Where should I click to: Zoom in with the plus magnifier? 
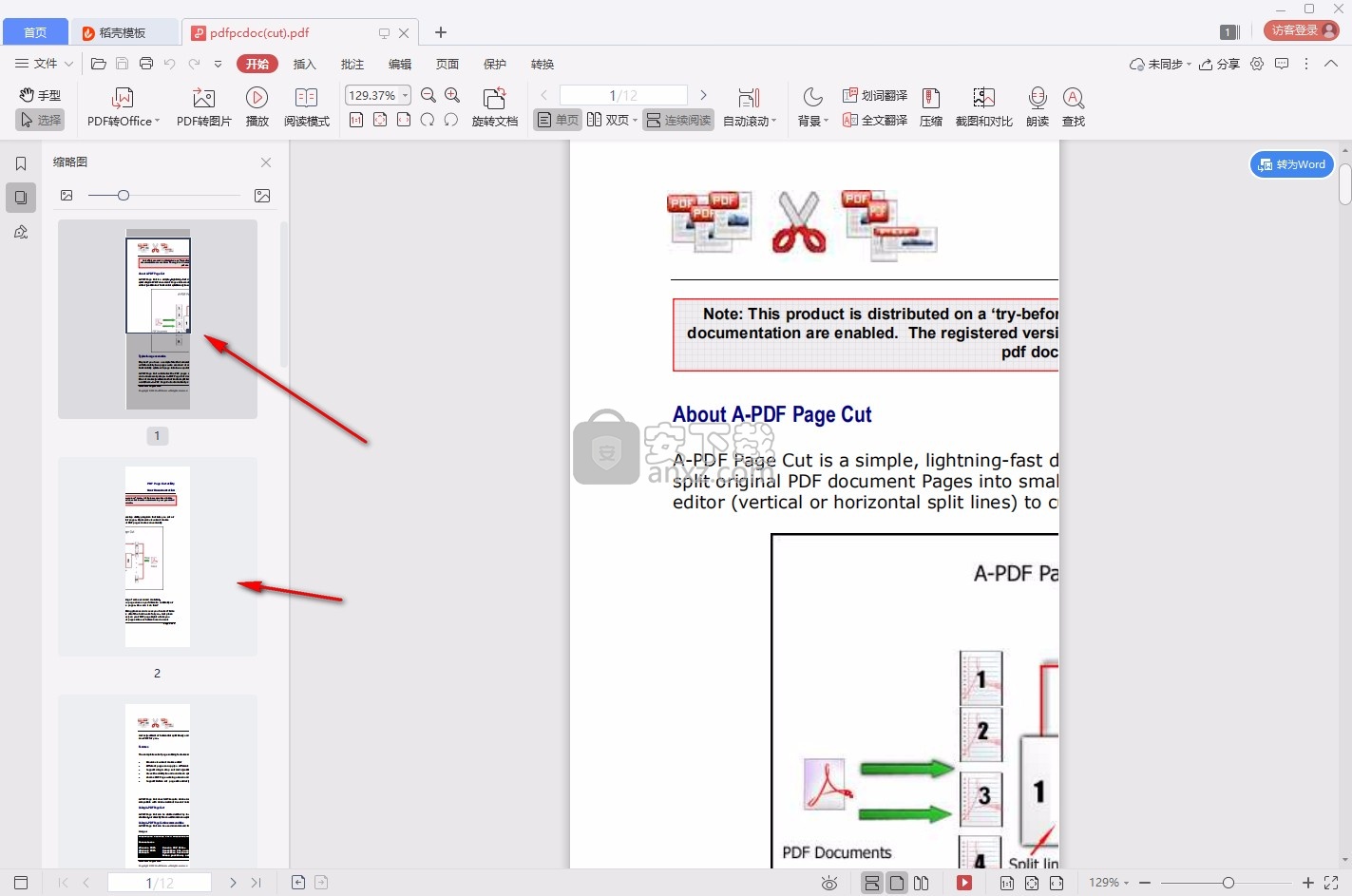pyautogui.click(x=452, y=95)
